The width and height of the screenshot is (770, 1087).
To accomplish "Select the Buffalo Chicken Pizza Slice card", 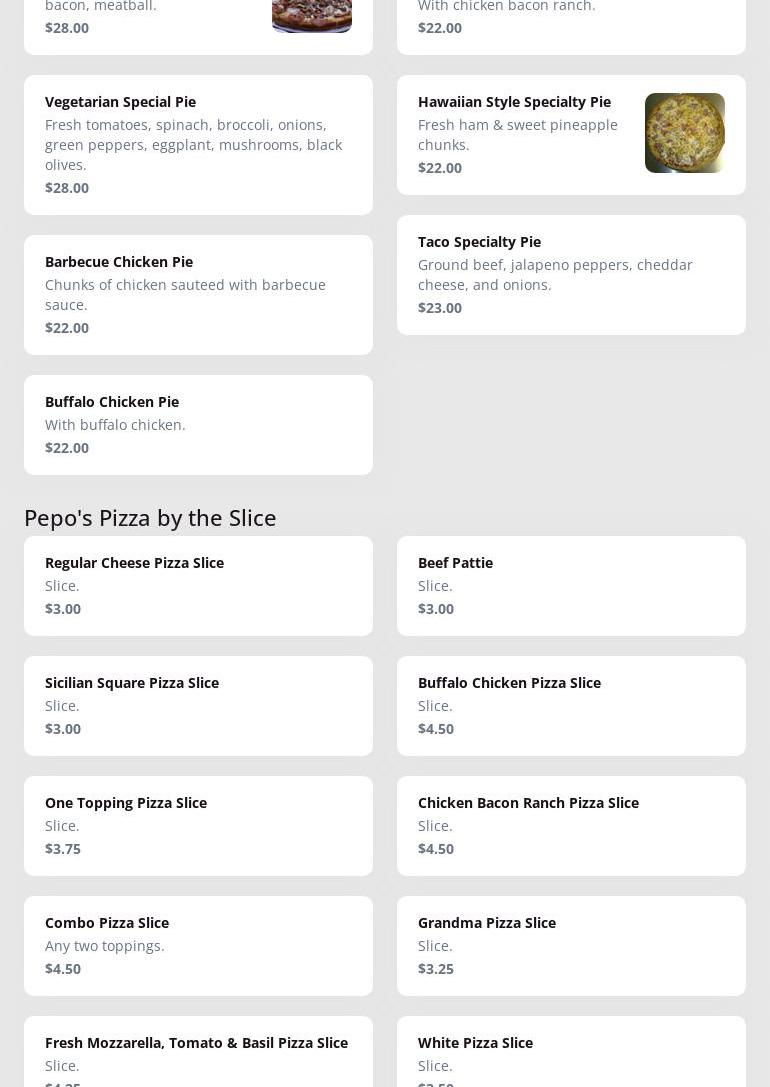I will (x=571, y=706).
